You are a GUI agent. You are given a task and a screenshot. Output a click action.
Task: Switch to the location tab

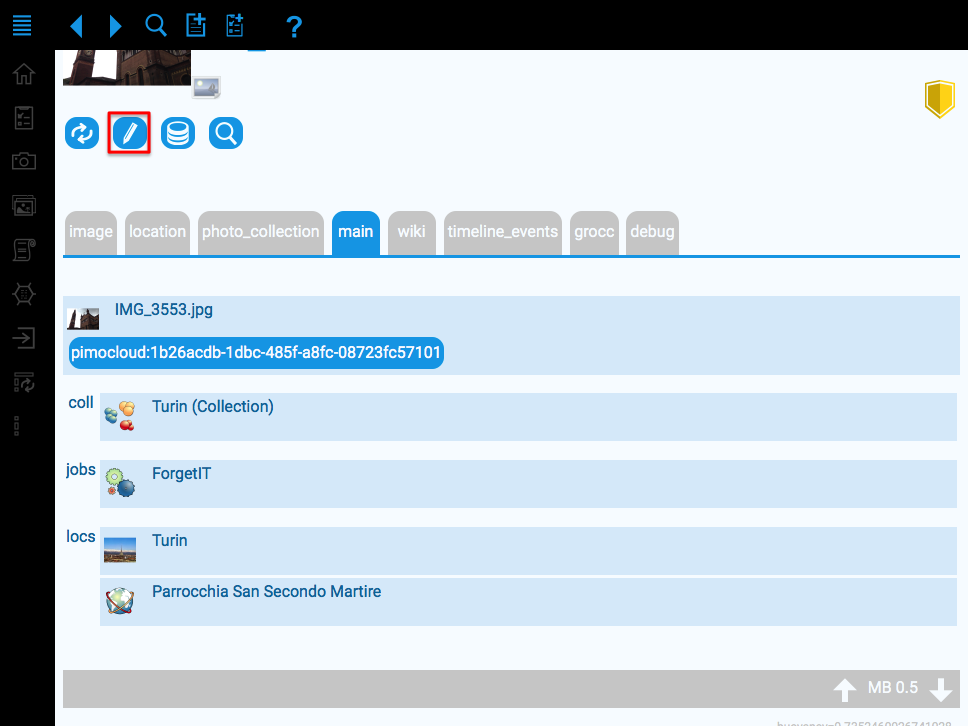point(157,232)
